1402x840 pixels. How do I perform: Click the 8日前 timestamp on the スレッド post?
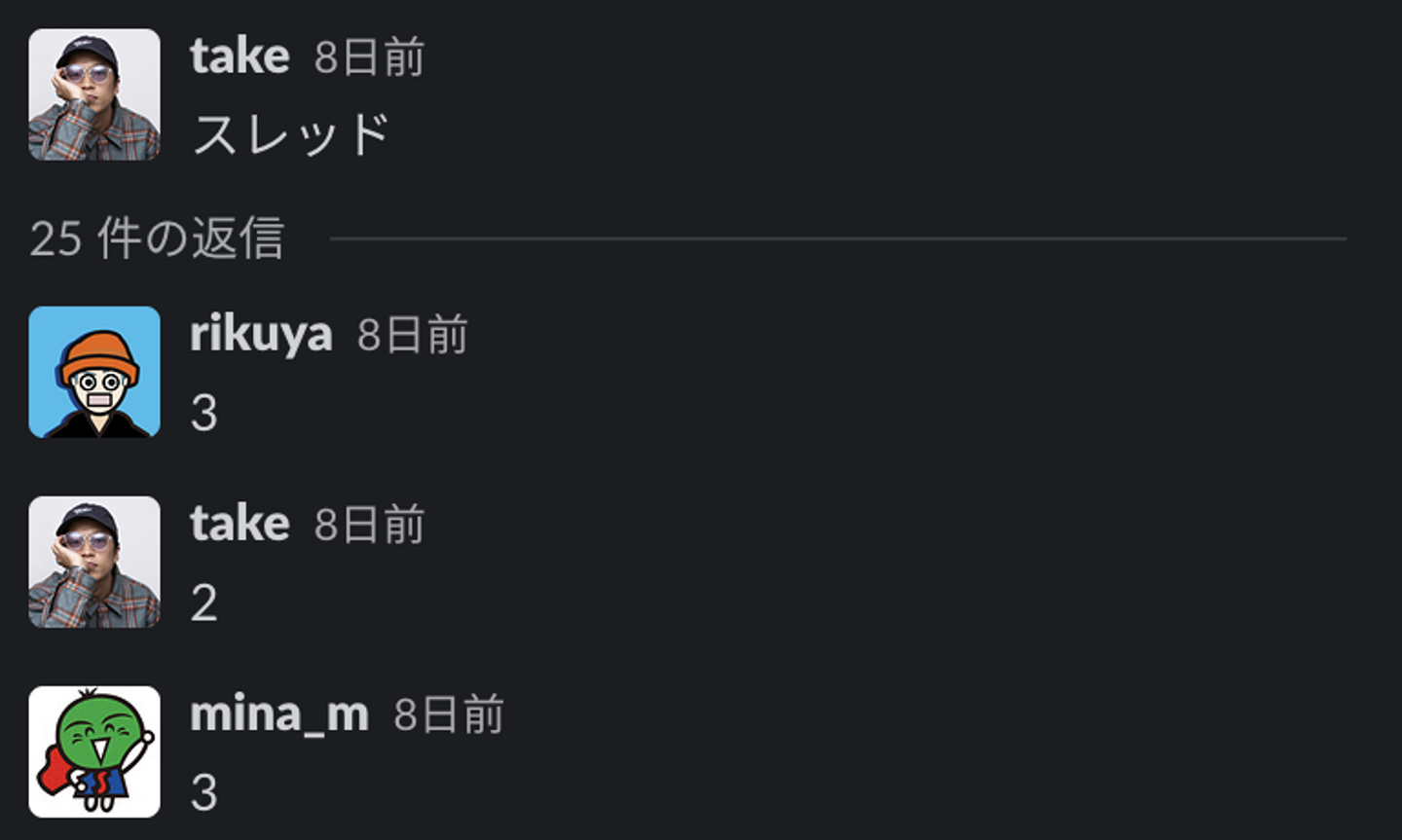(x=369, y=57)
